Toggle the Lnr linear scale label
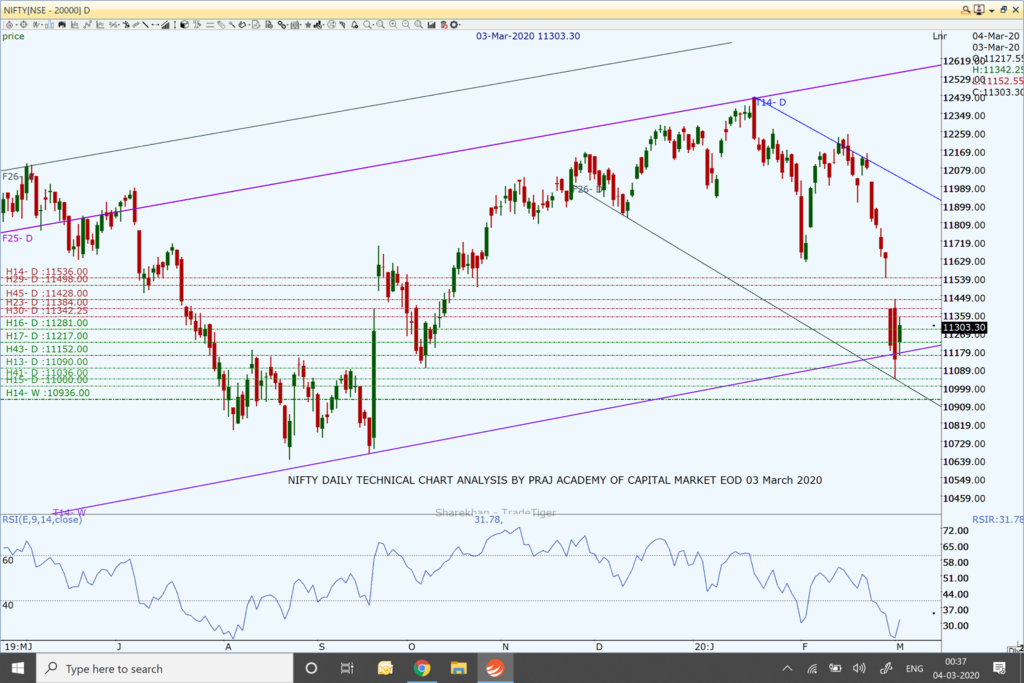Viewport: 1024px width, 683px height. click(x=939, y=37)
